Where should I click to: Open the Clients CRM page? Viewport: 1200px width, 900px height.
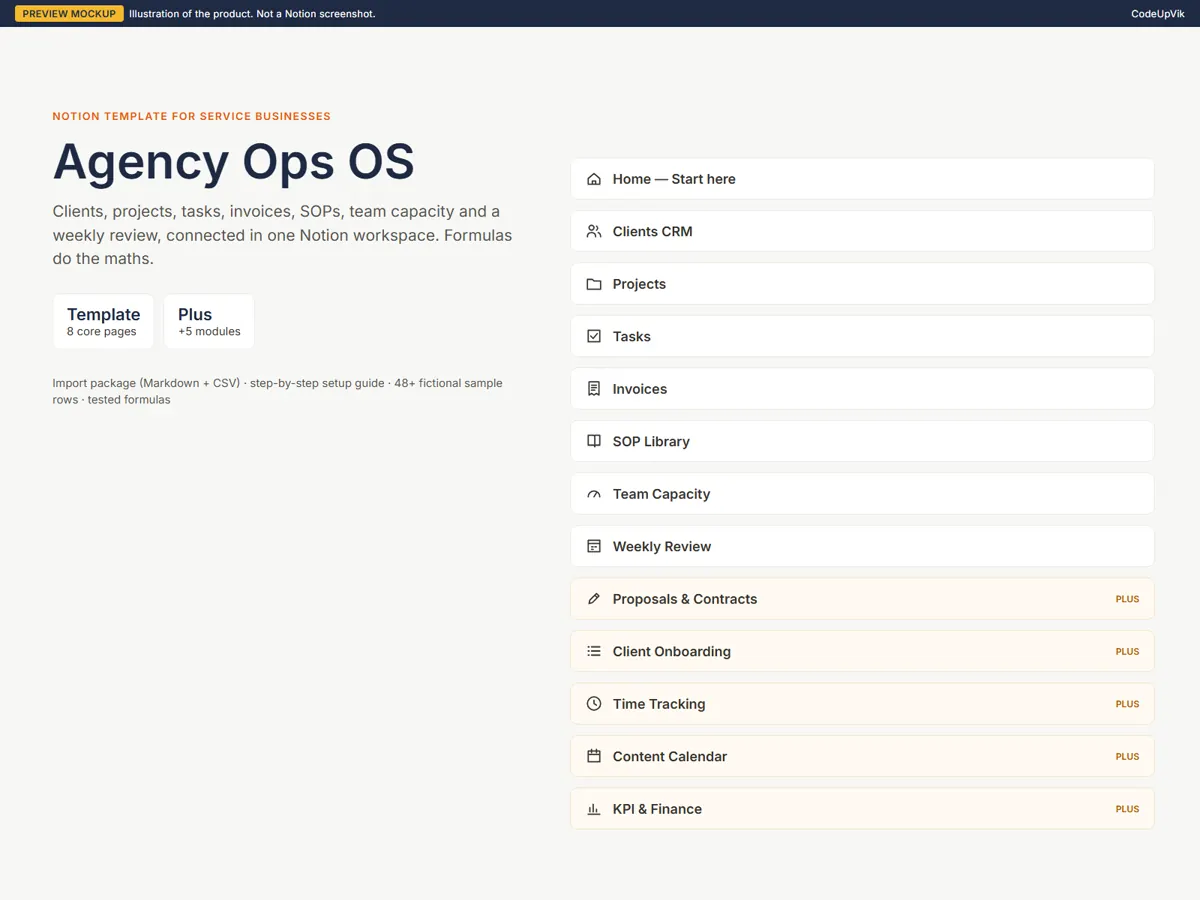tap(862, 231)
